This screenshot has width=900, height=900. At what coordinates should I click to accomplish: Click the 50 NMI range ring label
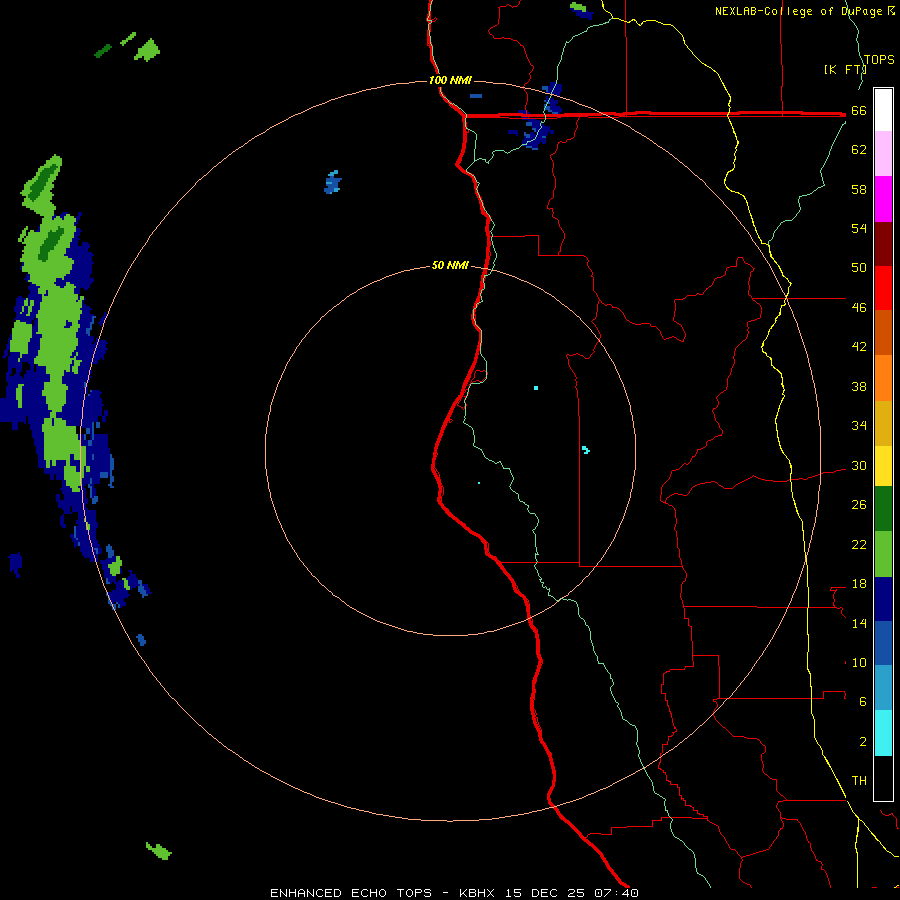[x=450, y=265]
